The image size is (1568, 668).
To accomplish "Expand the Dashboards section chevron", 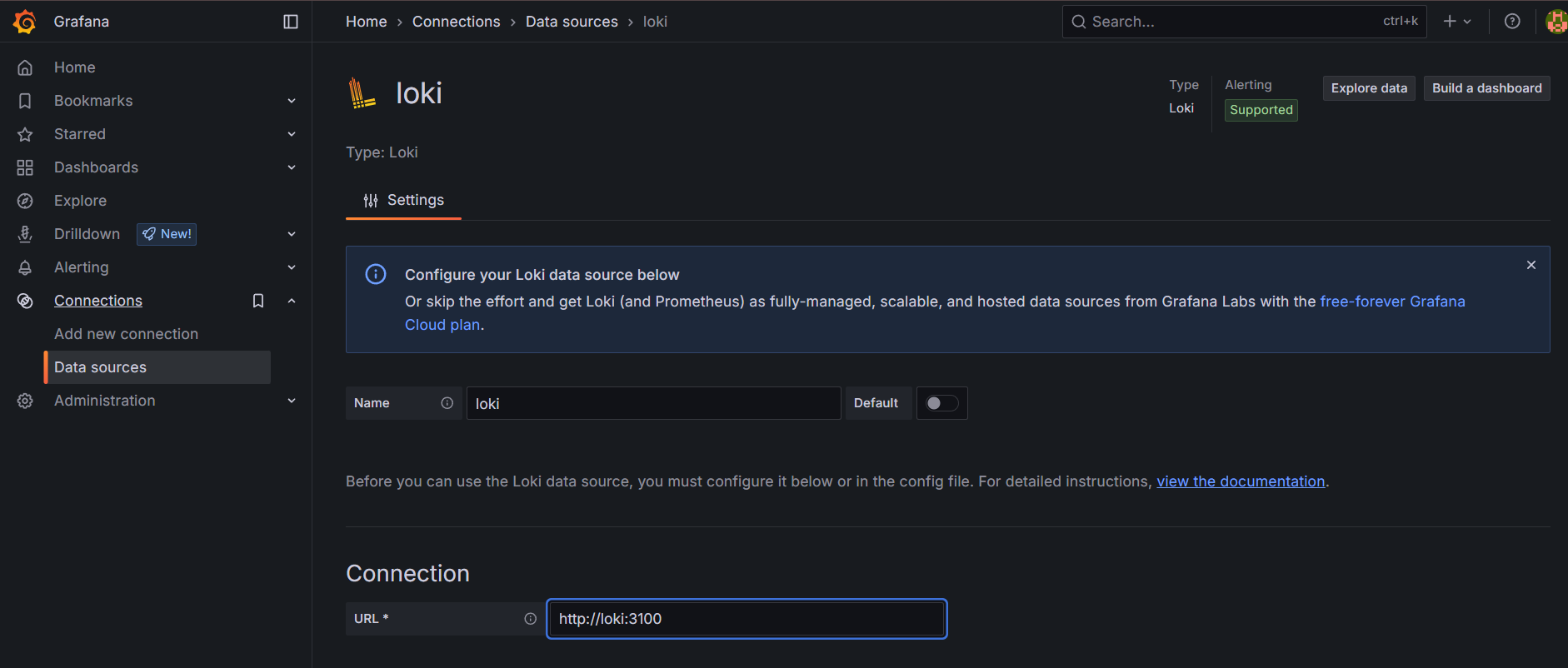I will point(292,167).
